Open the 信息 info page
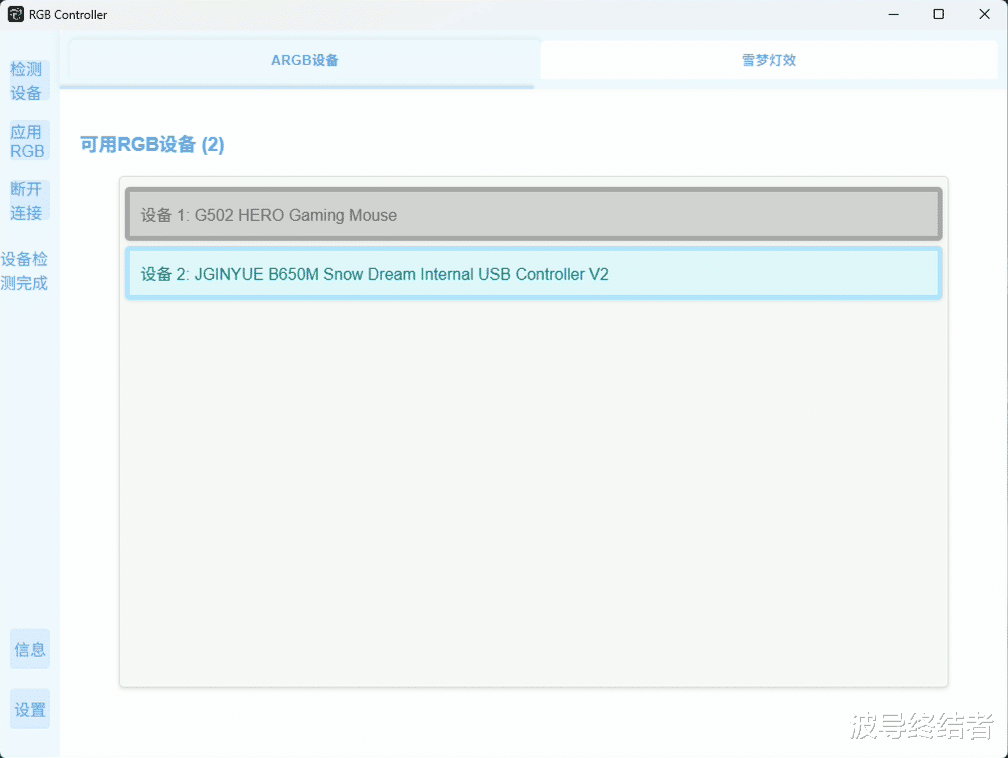1008x758 pixels. [x=30, y=649]
